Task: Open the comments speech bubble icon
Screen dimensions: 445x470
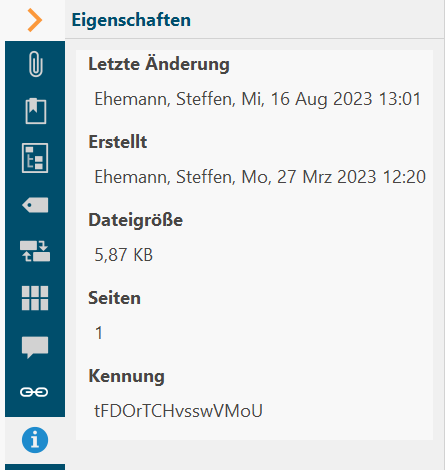Action: [35, 347]
